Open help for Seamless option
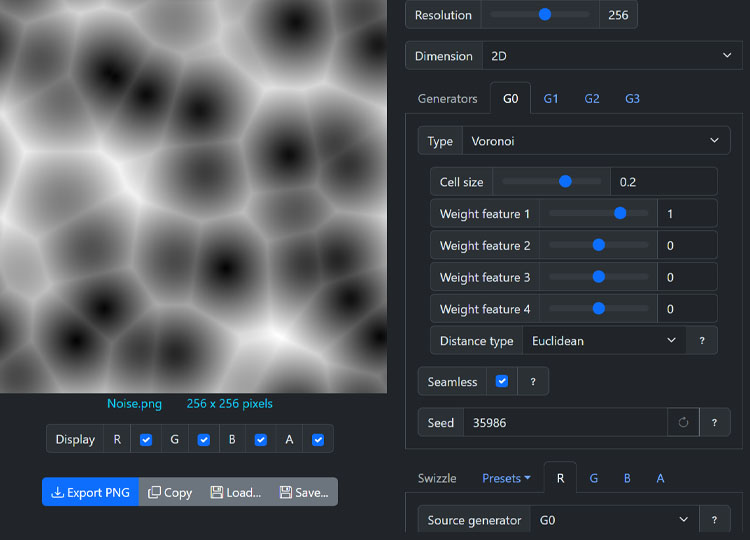This screenshot has height=540, width=750. click(x=532, y=381)
